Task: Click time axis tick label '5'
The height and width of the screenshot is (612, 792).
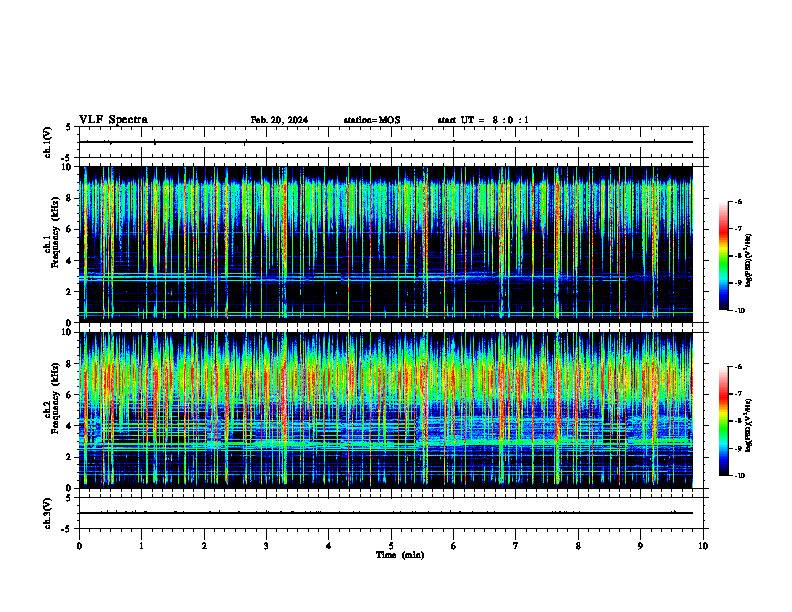Action: (x=391, y=546)
